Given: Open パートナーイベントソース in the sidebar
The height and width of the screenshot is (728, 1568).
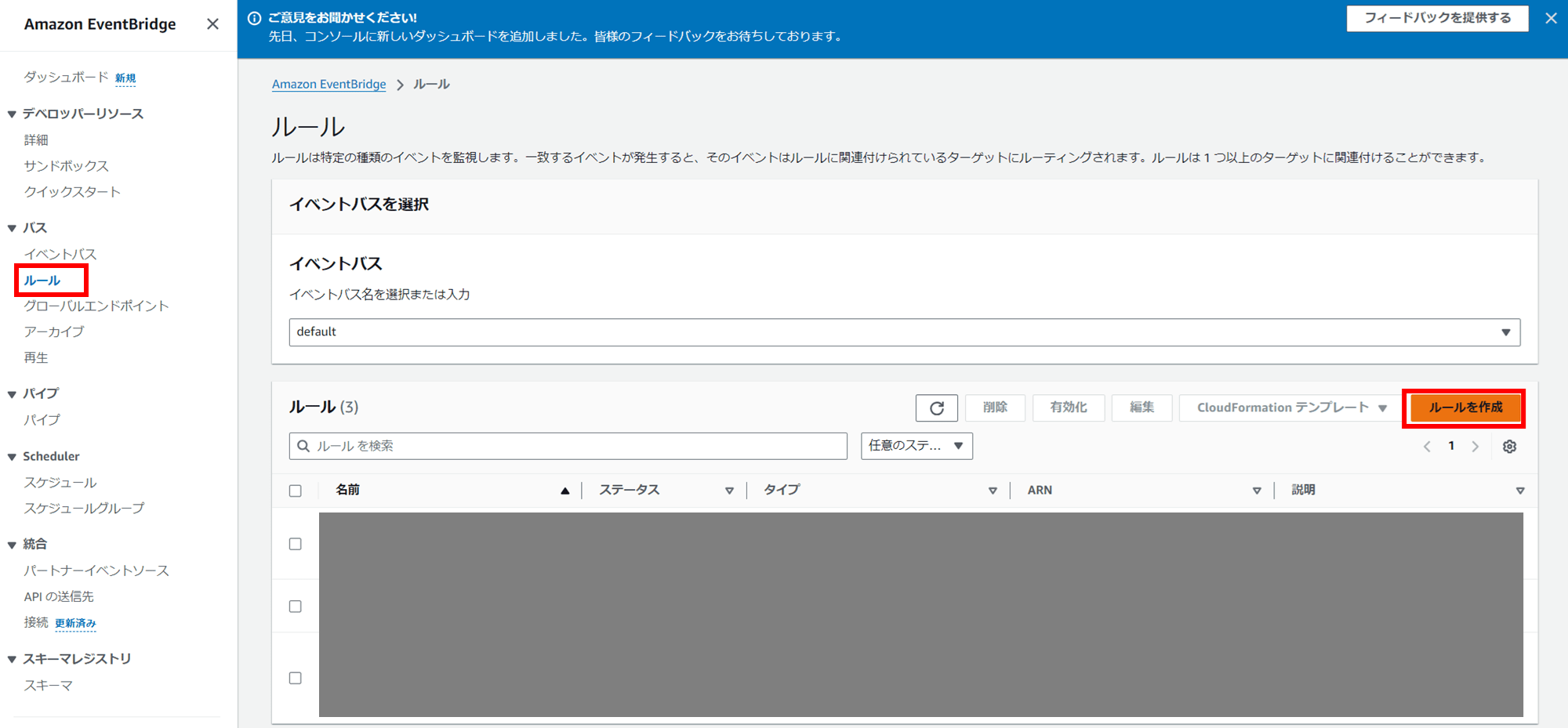Looking at the screenshot, I should (96, 570).
